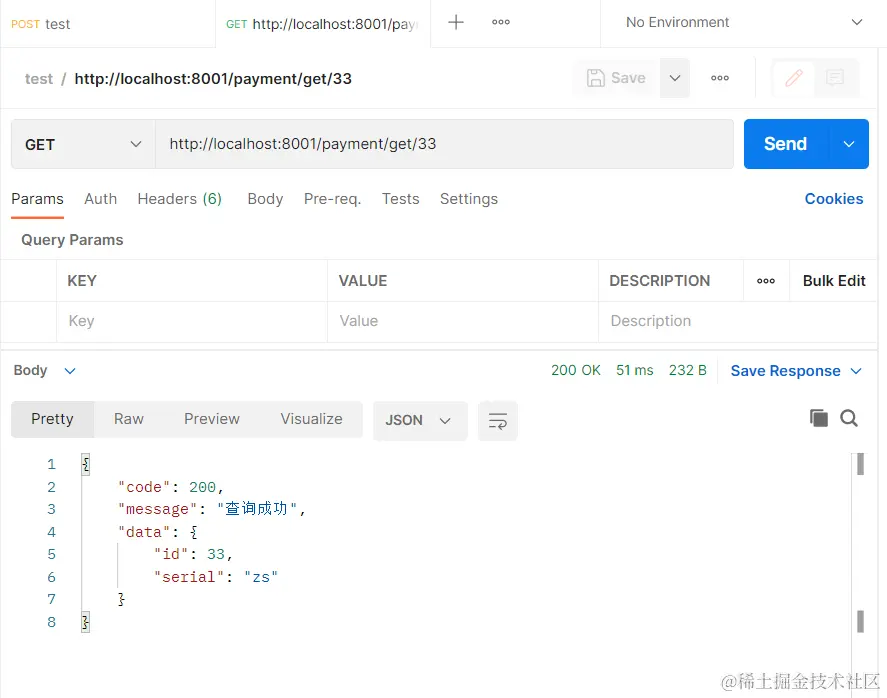Open query params column options ellipsis

point(766,281)
